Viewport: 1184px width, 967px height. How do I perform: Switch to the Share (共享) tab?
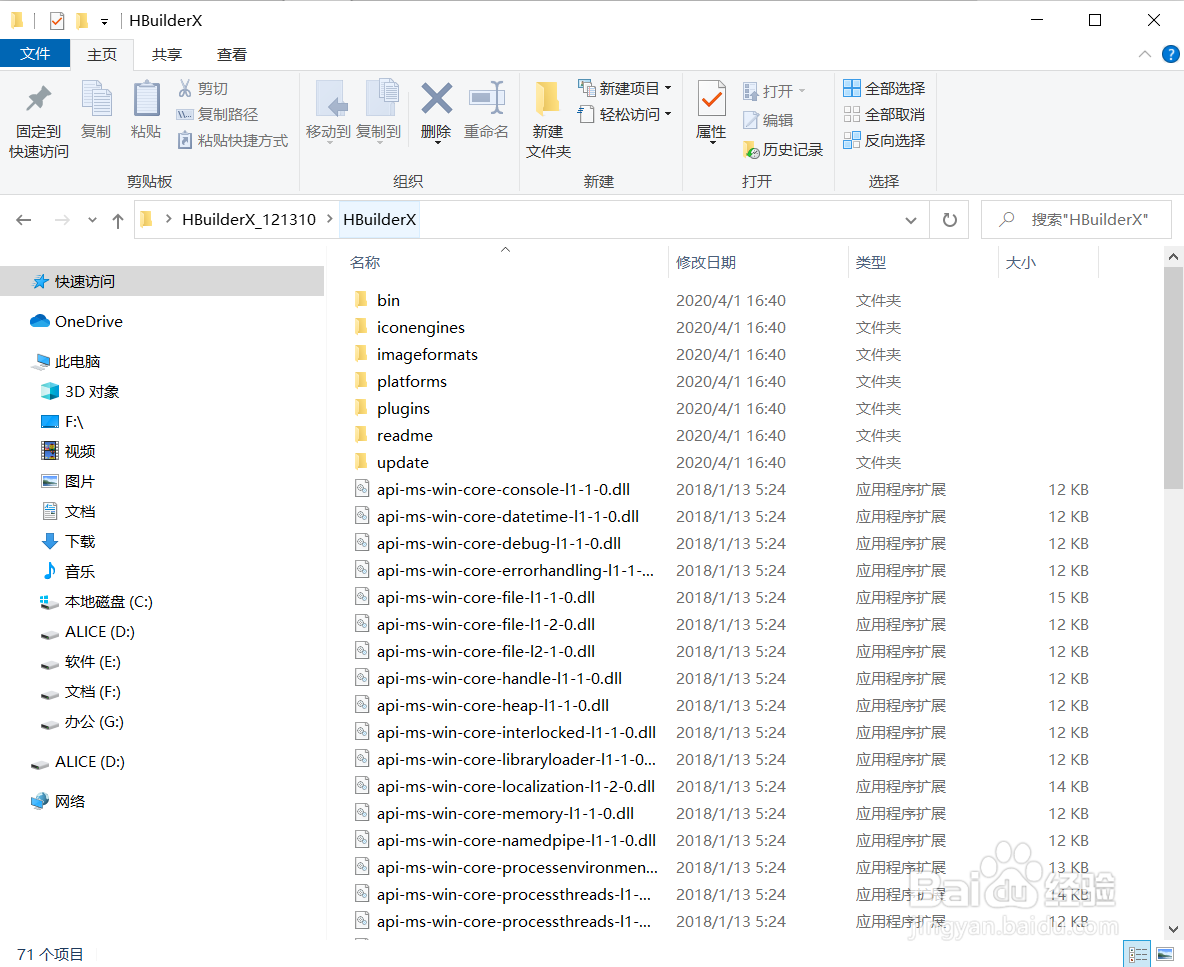pyautogui.click(x=167, y=54)
